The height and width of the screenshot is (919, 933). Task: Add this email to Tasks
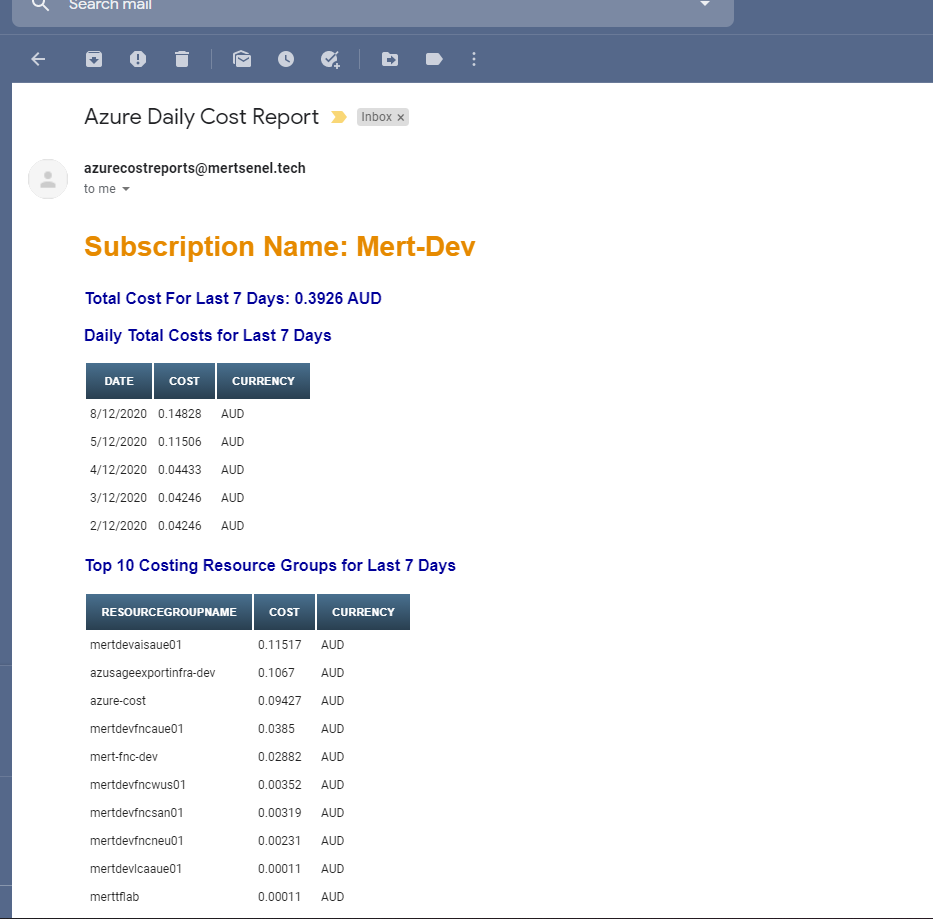coord(330,60)
